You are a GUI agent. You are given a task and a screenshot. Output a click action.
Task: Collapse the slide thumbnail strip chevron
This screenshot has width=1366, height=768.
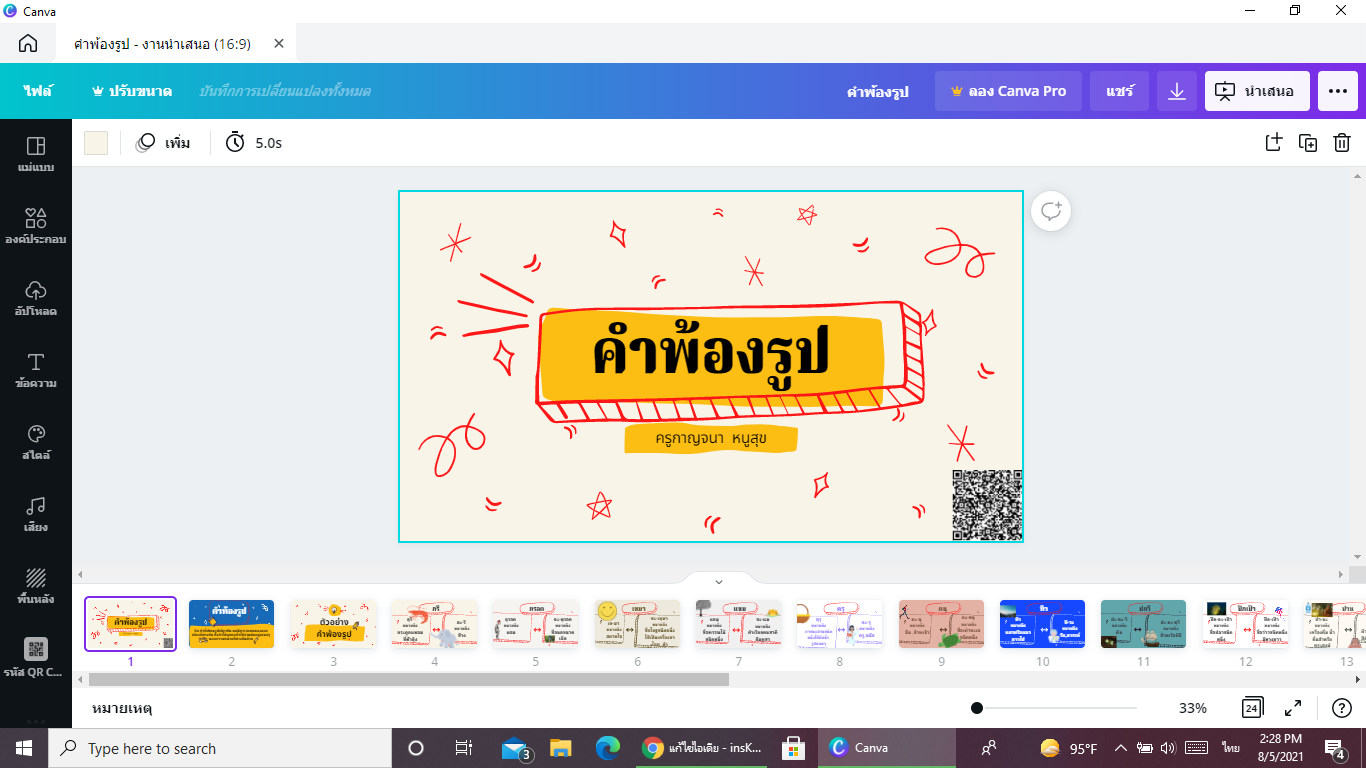pos(716,580)
